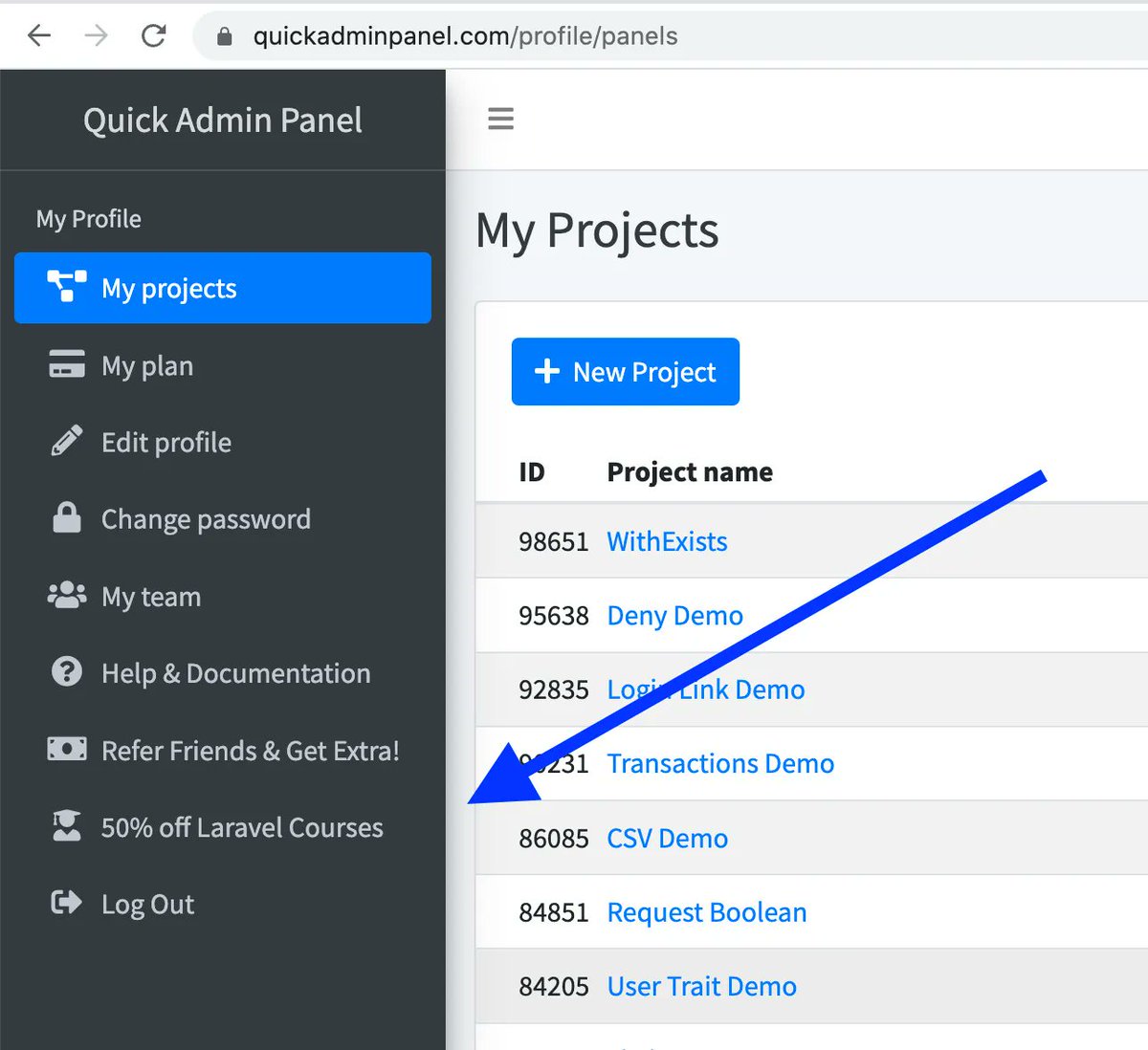Click the plus icon in New Project
Viewport: 1148px width, 1050px height.
(x=547, y=371)
